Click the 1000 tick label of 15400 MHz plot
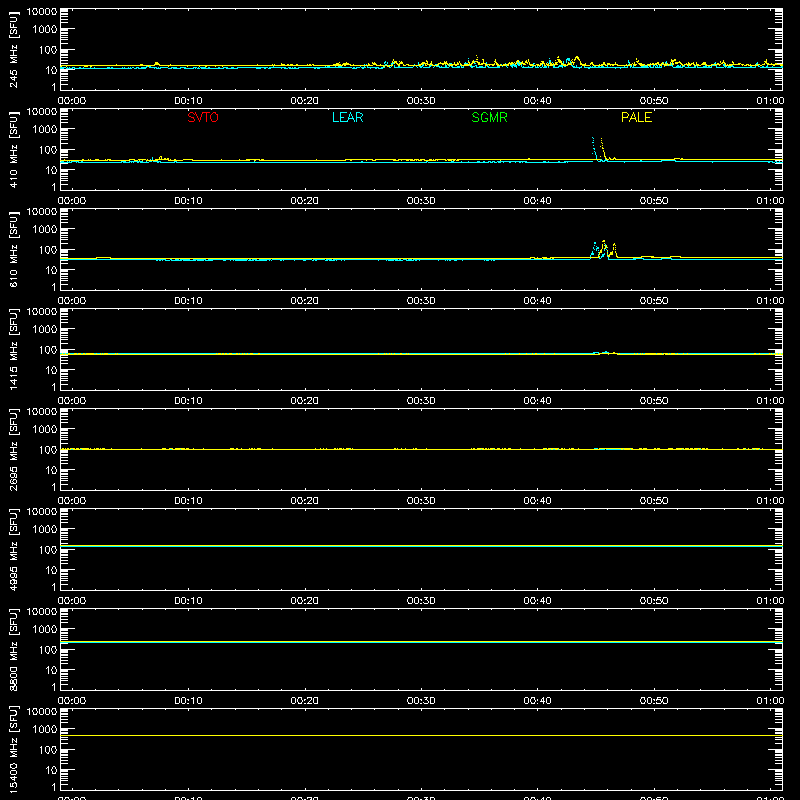The height and width of the screenshot is (800, 800). [45, 730]
